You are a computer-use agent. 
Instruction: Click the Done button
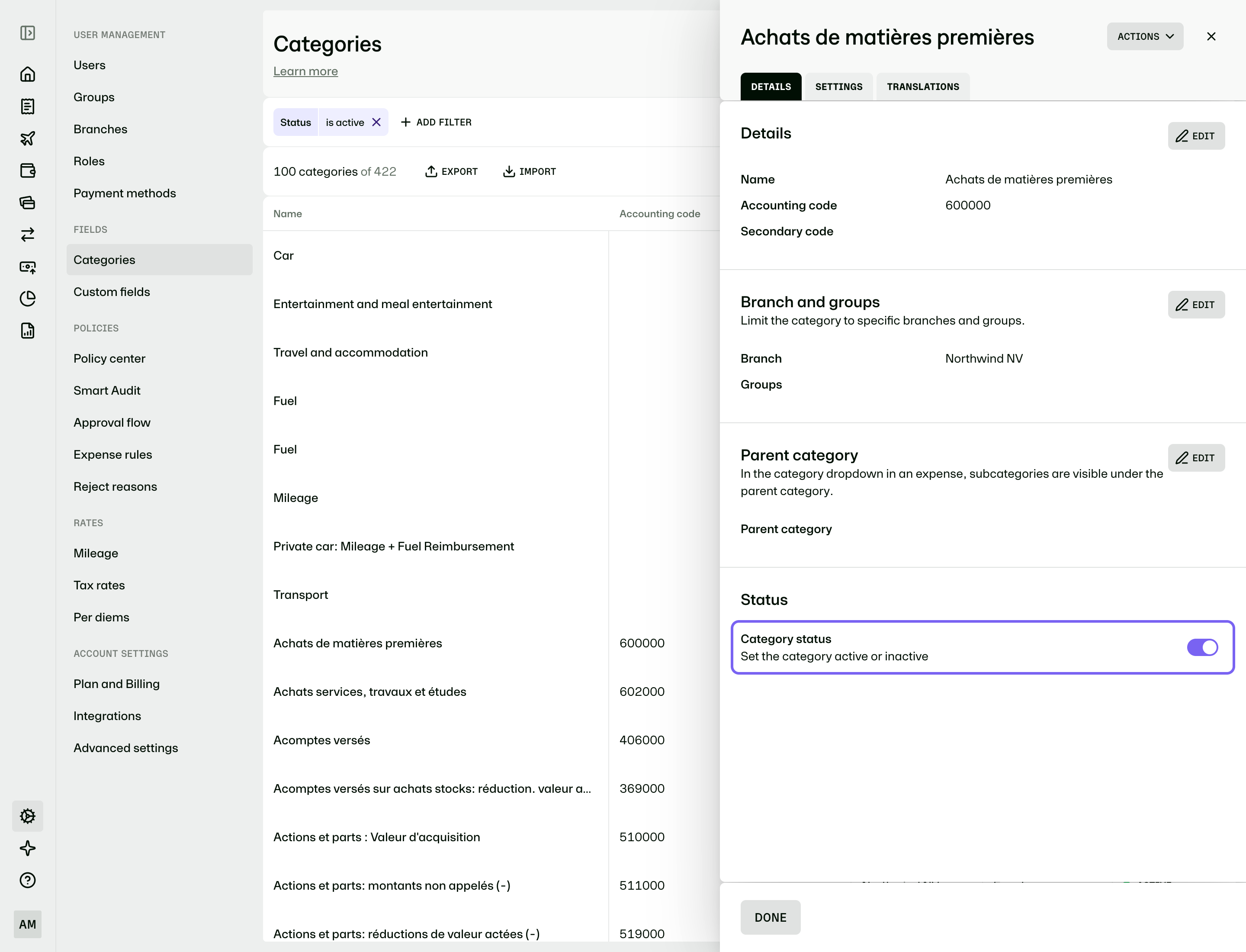770,917
